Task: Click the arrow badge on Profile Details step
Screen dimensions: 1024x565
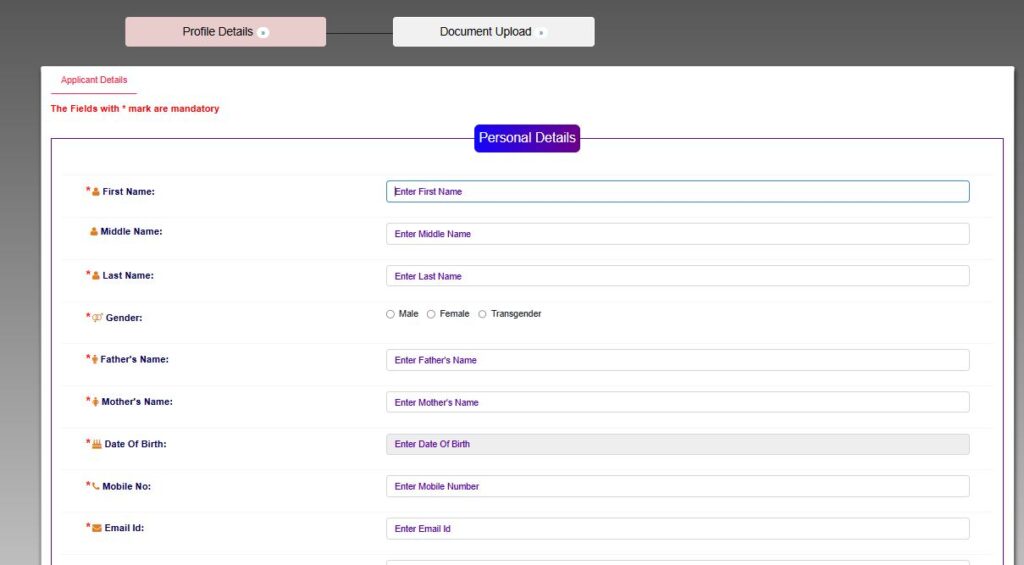Action: pyautogui.click(x=263, y=32)
